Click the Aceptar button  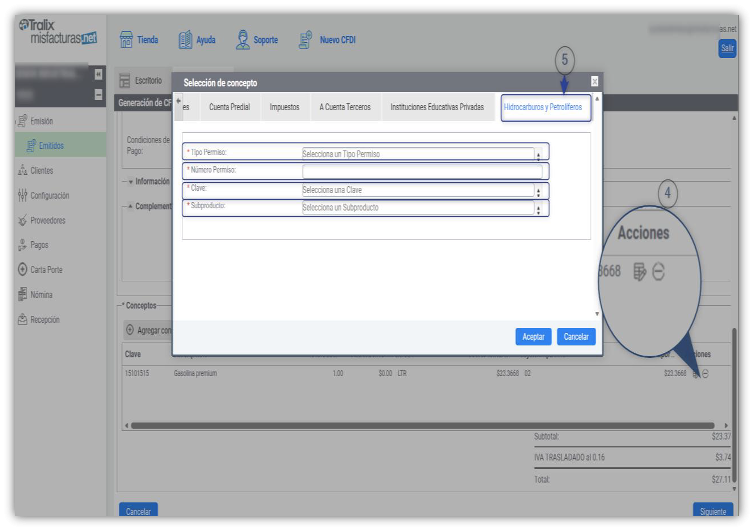533,337
